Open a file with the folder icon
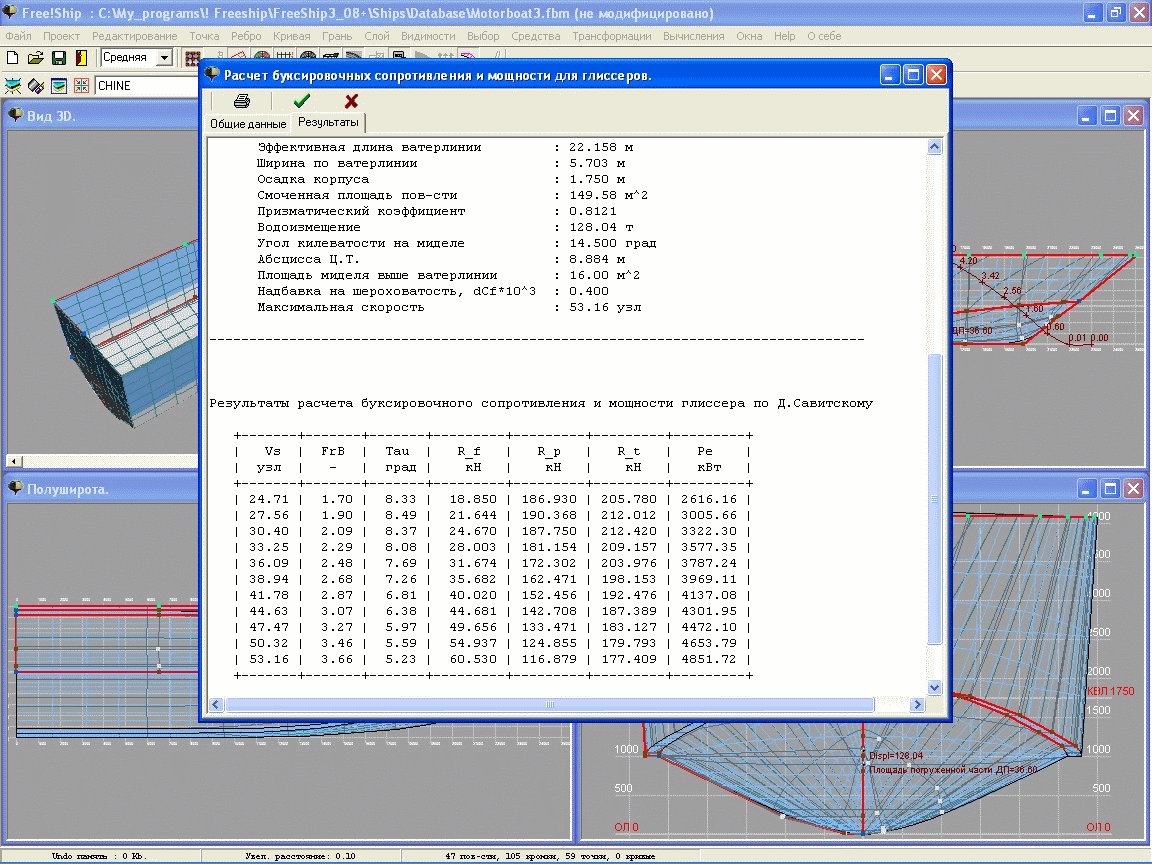Viewport: 1152px width, 864px height. click(x=35, y=57)
